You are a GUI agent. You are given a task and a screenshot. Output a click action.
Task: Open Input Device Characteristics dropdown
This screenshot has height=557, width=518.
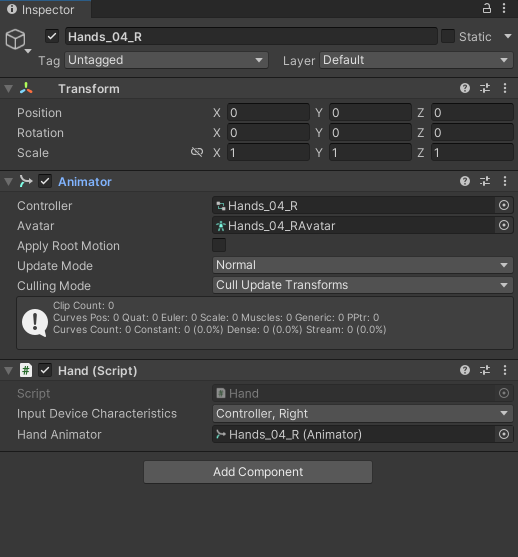pos(363,413)
